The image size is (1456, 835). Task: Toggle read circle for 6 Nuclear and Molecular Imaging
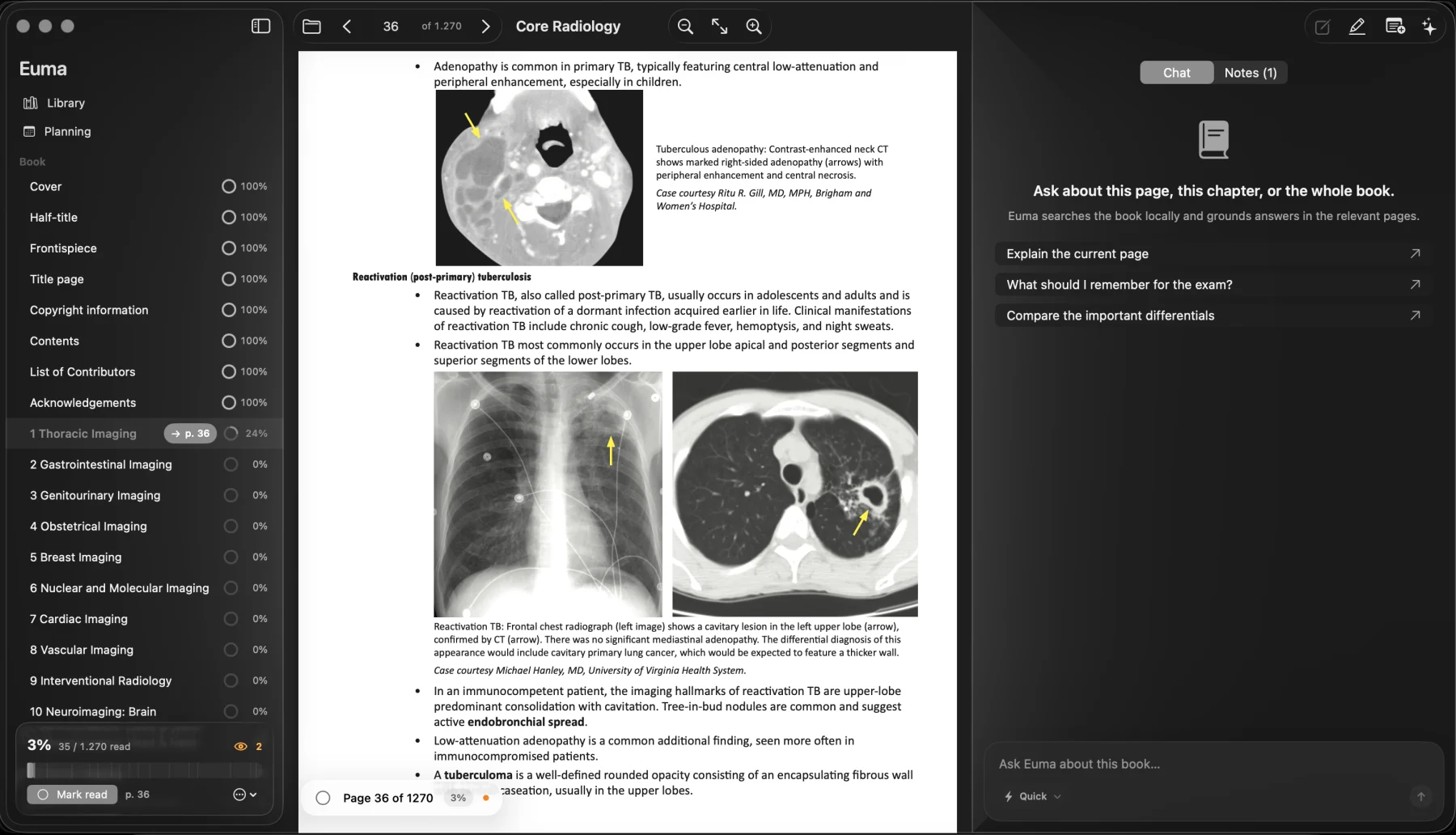pos(231,588)
